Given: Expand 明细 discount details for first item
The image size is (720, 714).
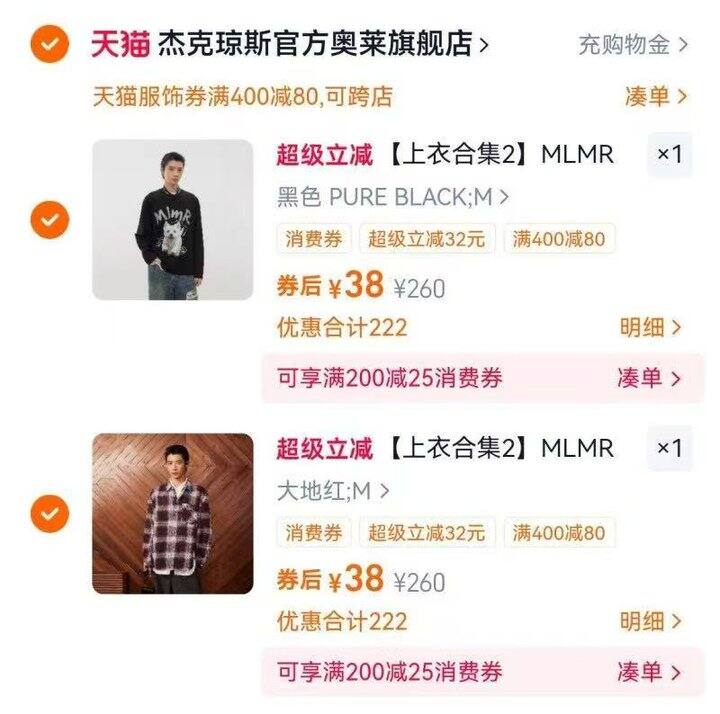Looking at the screenshot, I should (650, 328).
